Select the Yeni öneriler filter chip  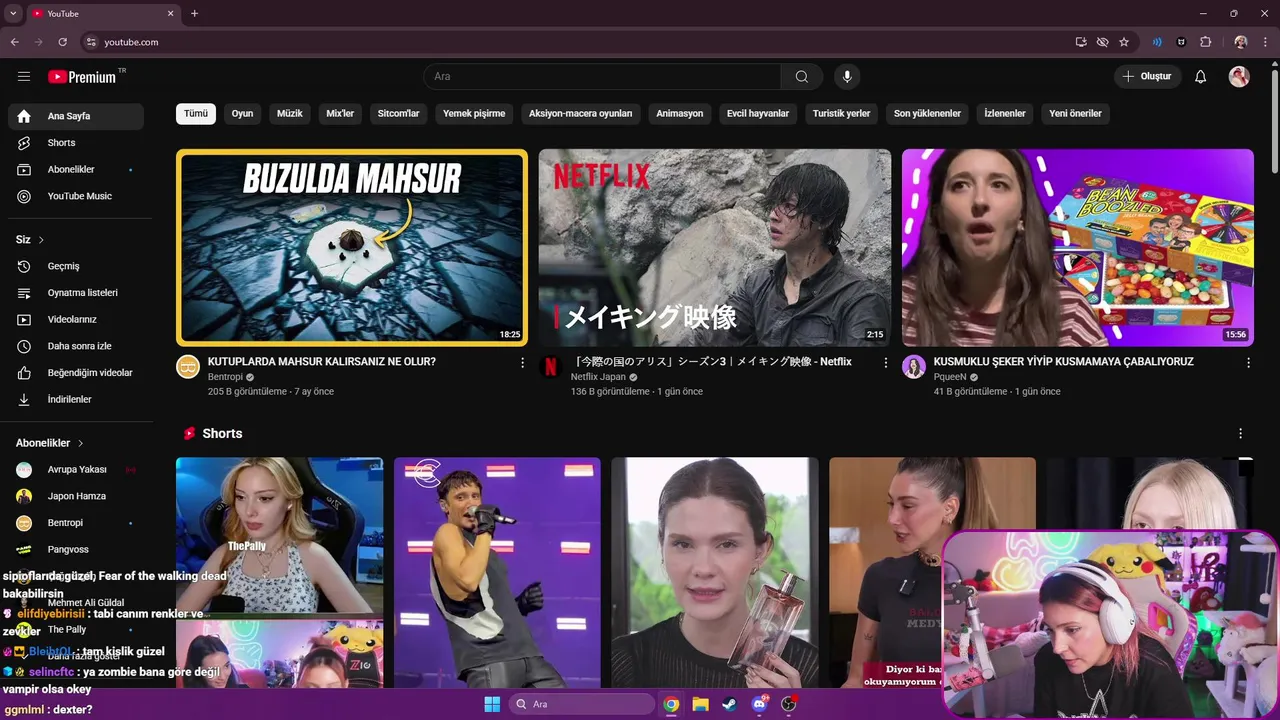(1075, 113)
